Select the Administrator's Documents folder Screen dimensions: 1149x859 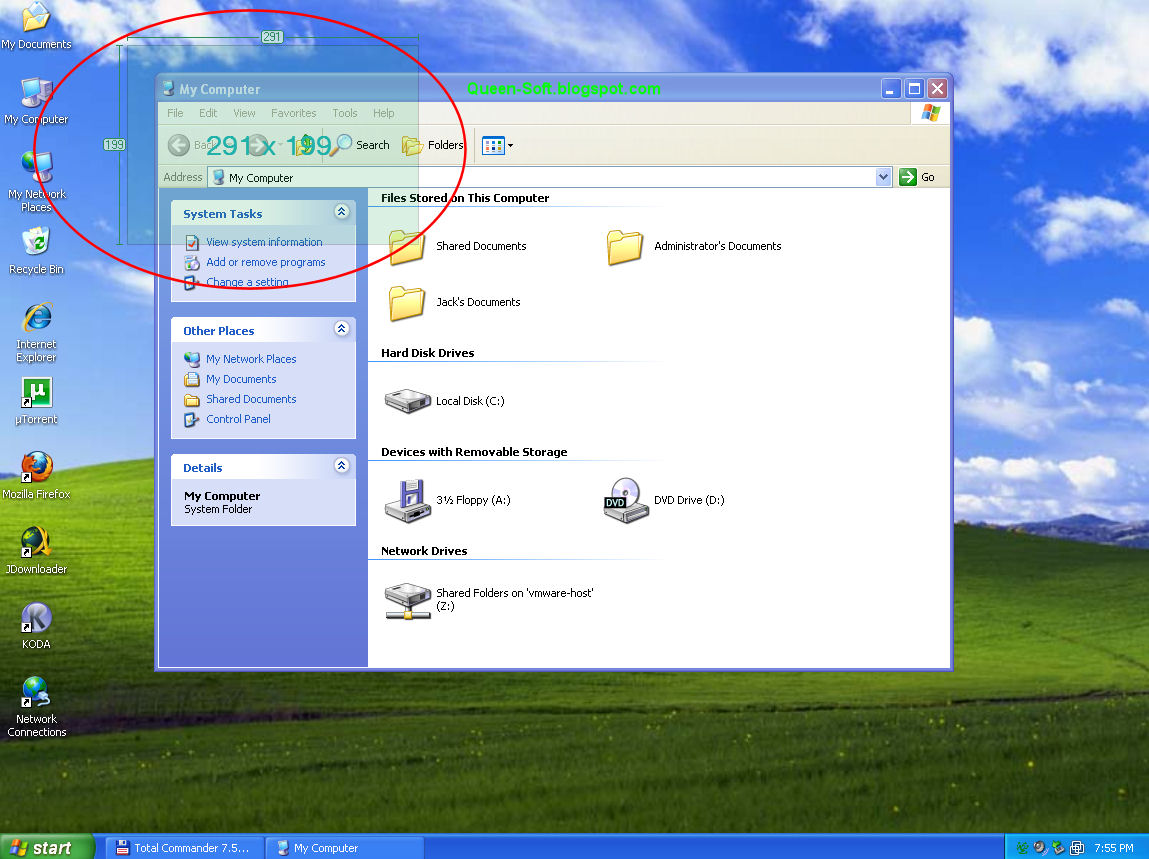pos(693,246)
